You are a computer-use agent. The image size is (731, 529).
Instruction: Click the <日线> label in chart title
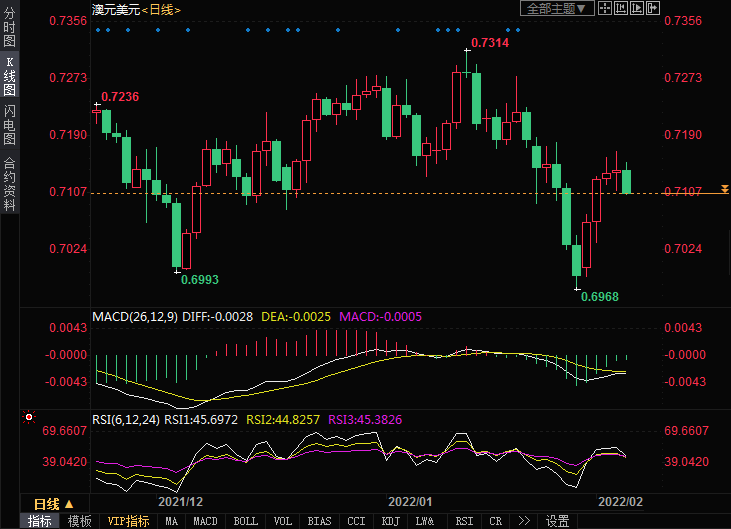tap(160, 9)
